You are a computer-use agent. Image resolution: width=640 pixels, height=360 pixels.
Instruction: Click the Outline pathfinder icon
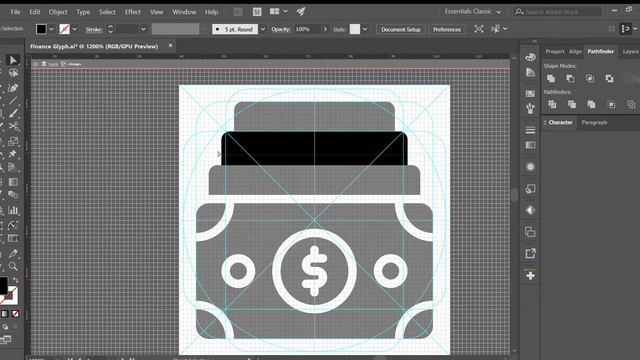click(631, 104)
